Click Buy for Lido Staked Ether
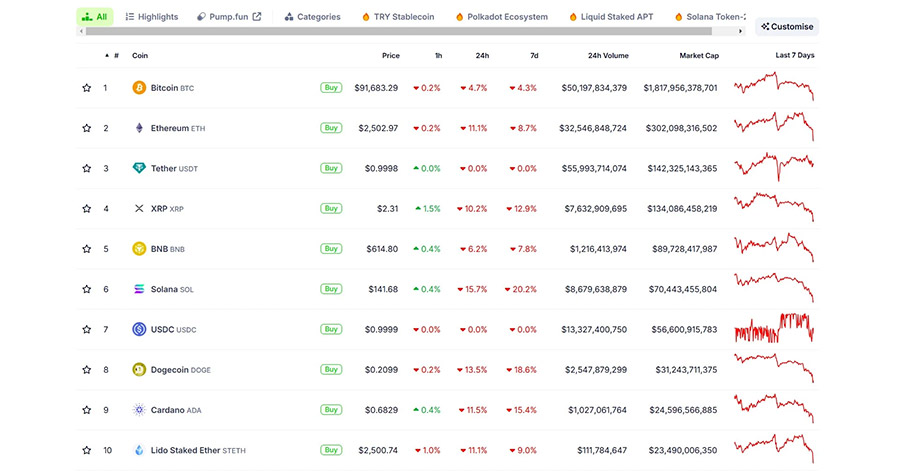 click(x=331, y=450)
